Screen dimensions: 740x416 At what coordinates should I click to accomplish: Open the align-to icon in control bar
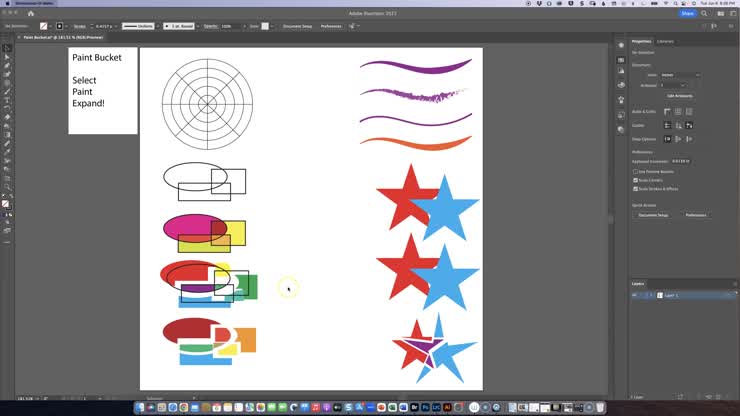click(352, 26)
